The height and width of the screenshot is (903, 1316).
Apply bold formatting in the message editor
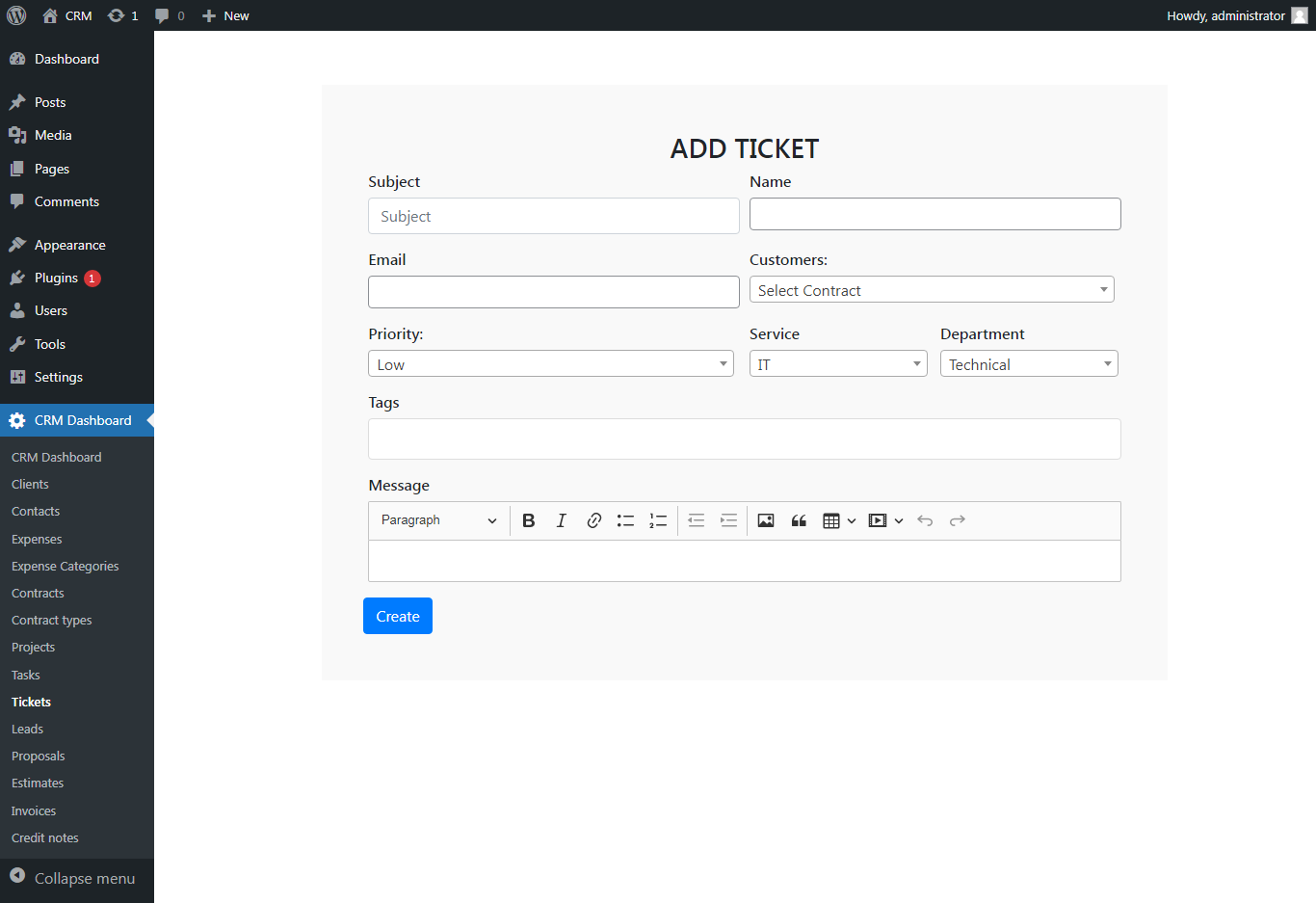528,519
